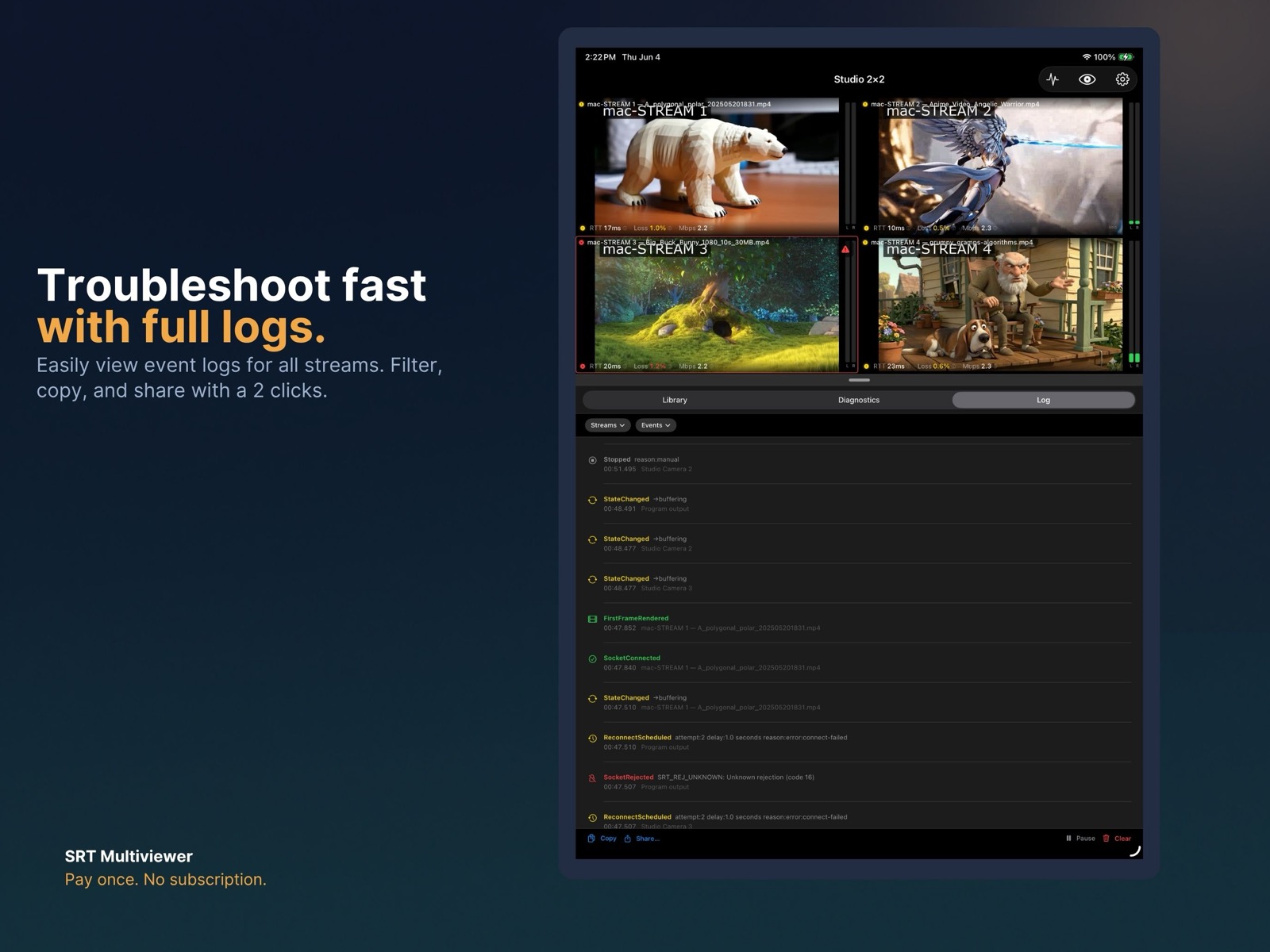Click the Studio 2×2 layout title

click(x=859, y=79)
